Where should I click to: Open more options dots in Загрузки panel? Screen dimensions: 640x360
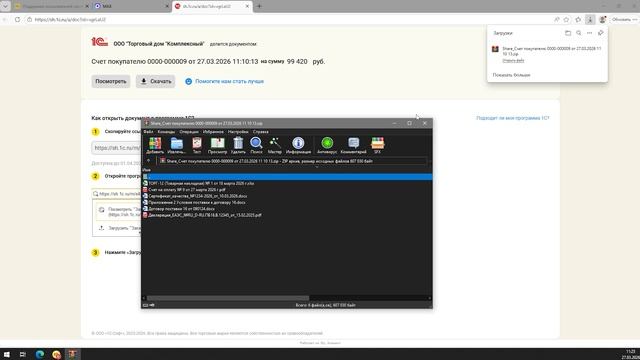(x=589, y=33)
